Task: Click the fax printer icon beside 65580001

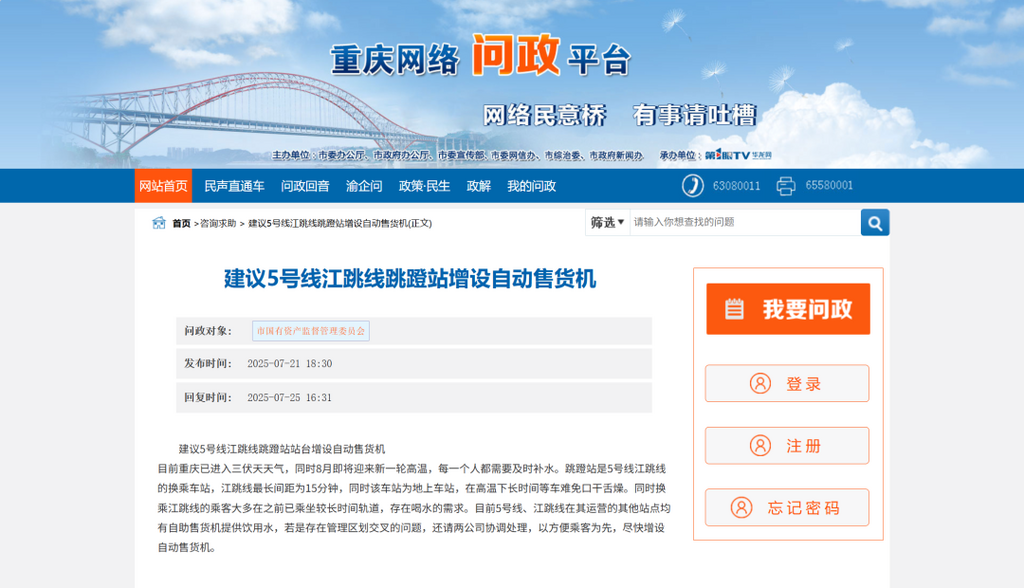Action: pos(786,186)
